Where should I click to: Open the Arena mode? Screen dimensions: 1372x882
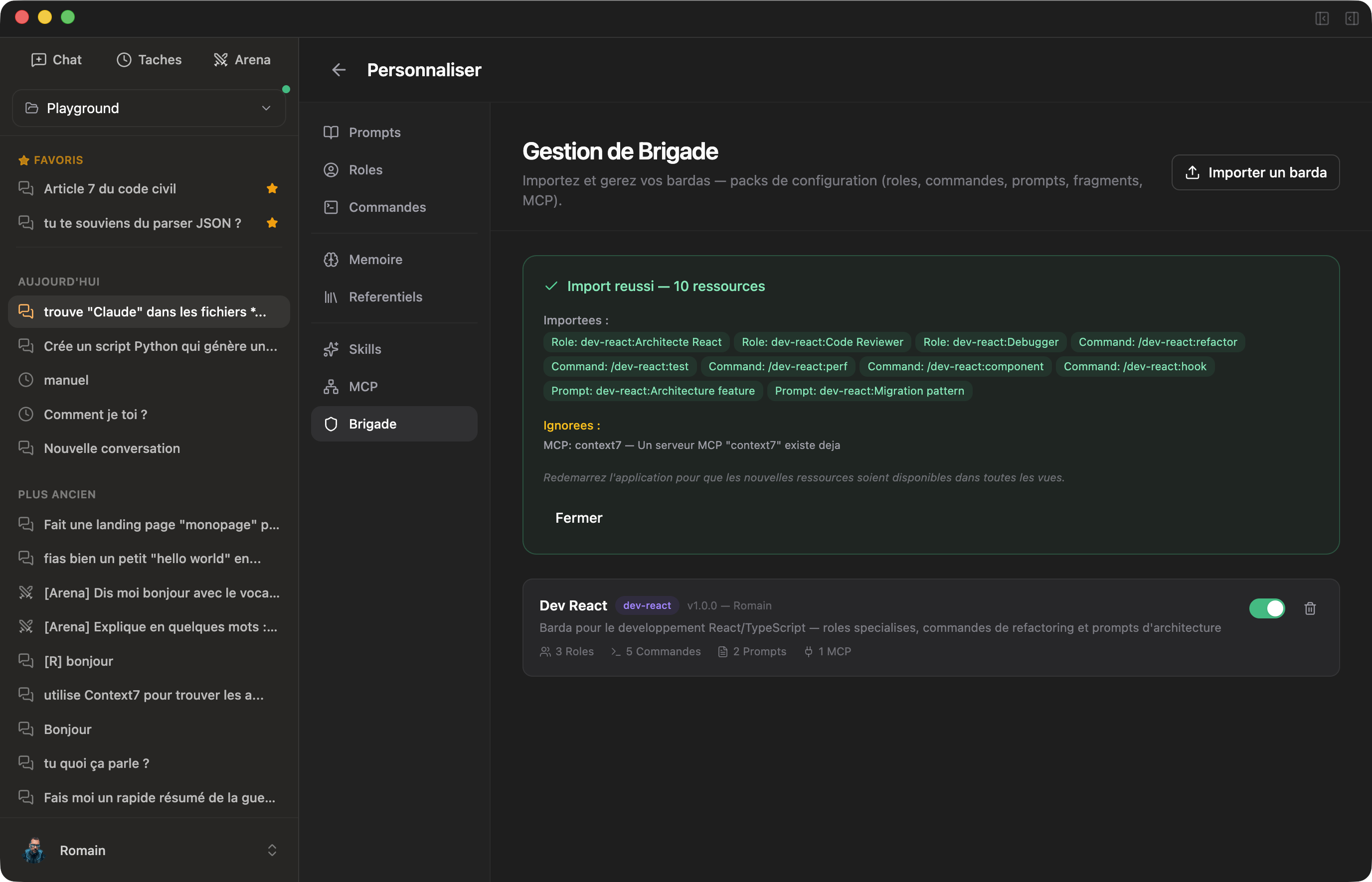pyautogui.click(x=242, y=60)
